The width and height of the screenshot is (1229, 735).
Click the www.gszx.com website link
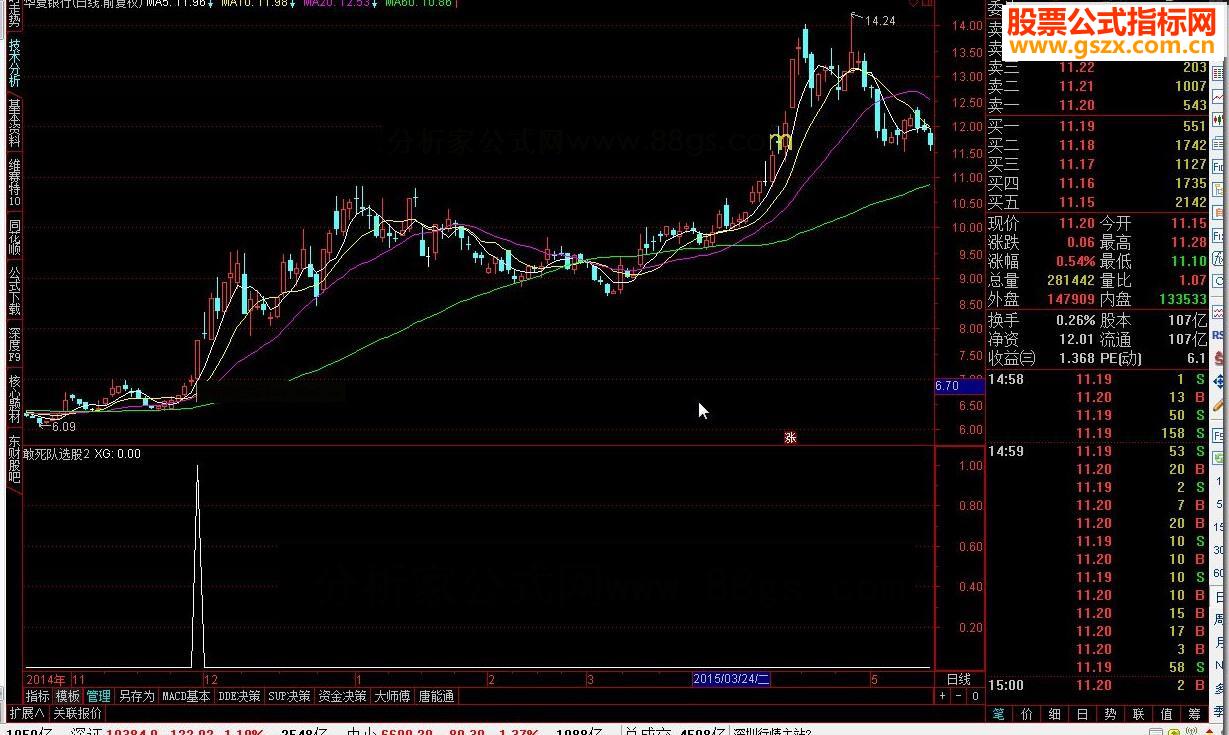click(1110, 45)
